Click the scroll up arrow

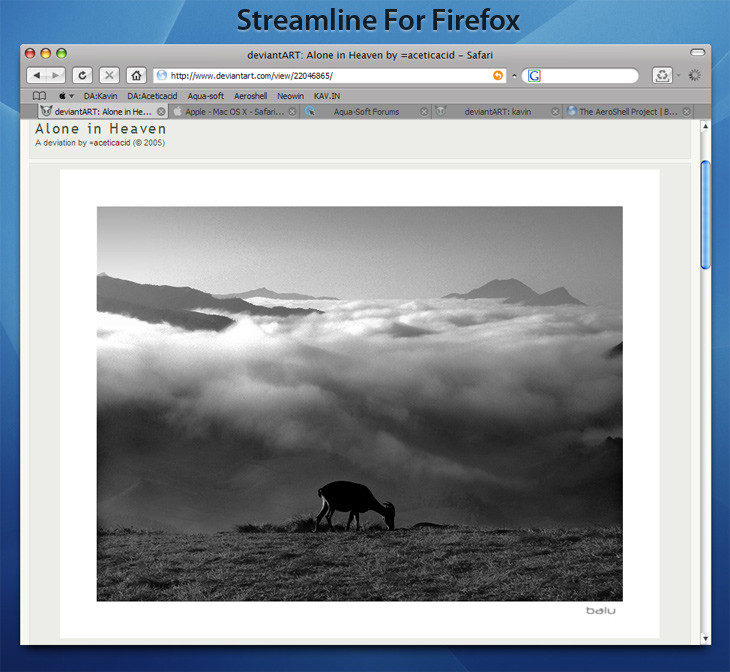pos(705,126)
